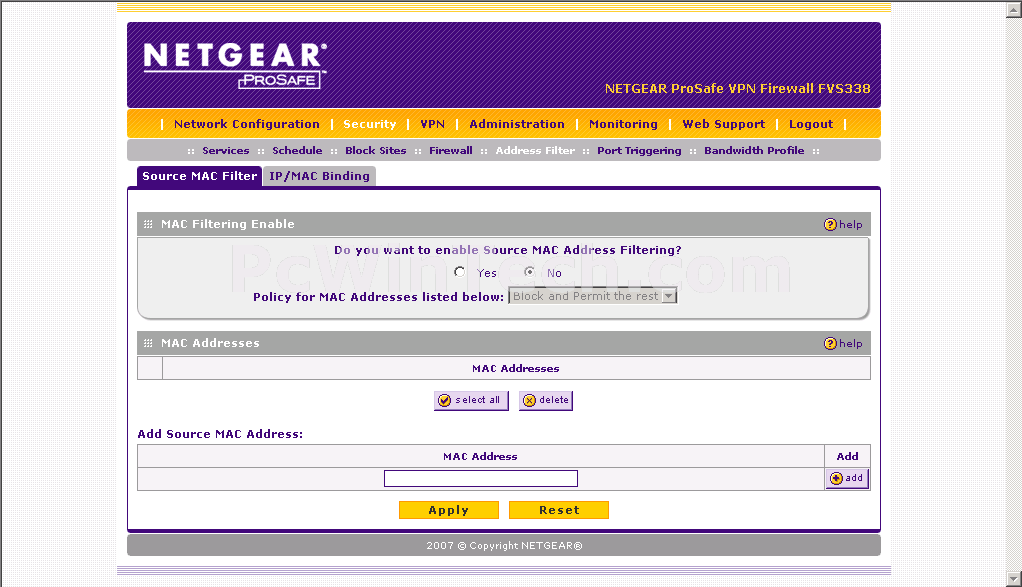Go to the Address Filter submenu

tap(535, 150)
